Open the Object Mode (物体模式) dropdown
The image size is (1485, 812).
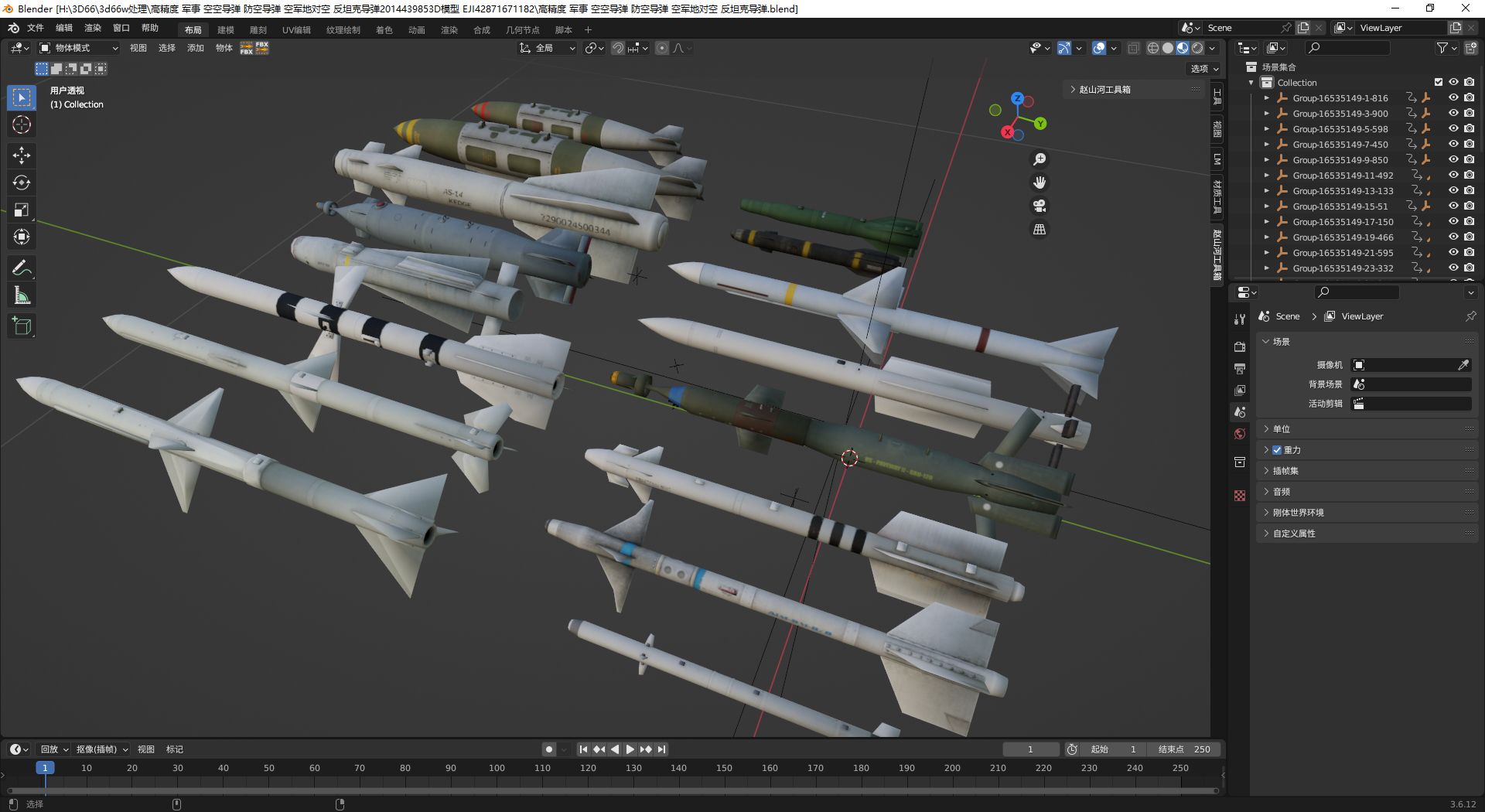pos(79,48)
